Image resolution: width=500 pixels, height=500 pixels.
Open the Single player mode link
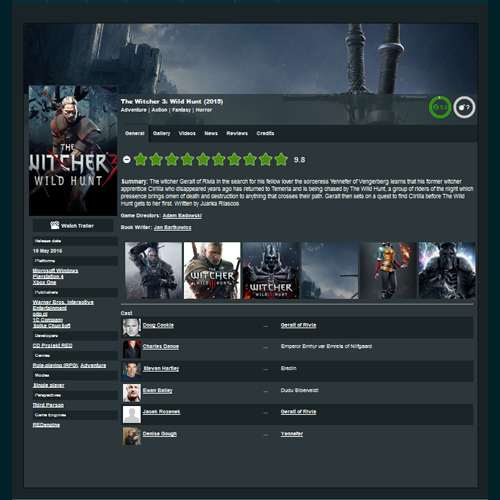click(x=48, y=385)
